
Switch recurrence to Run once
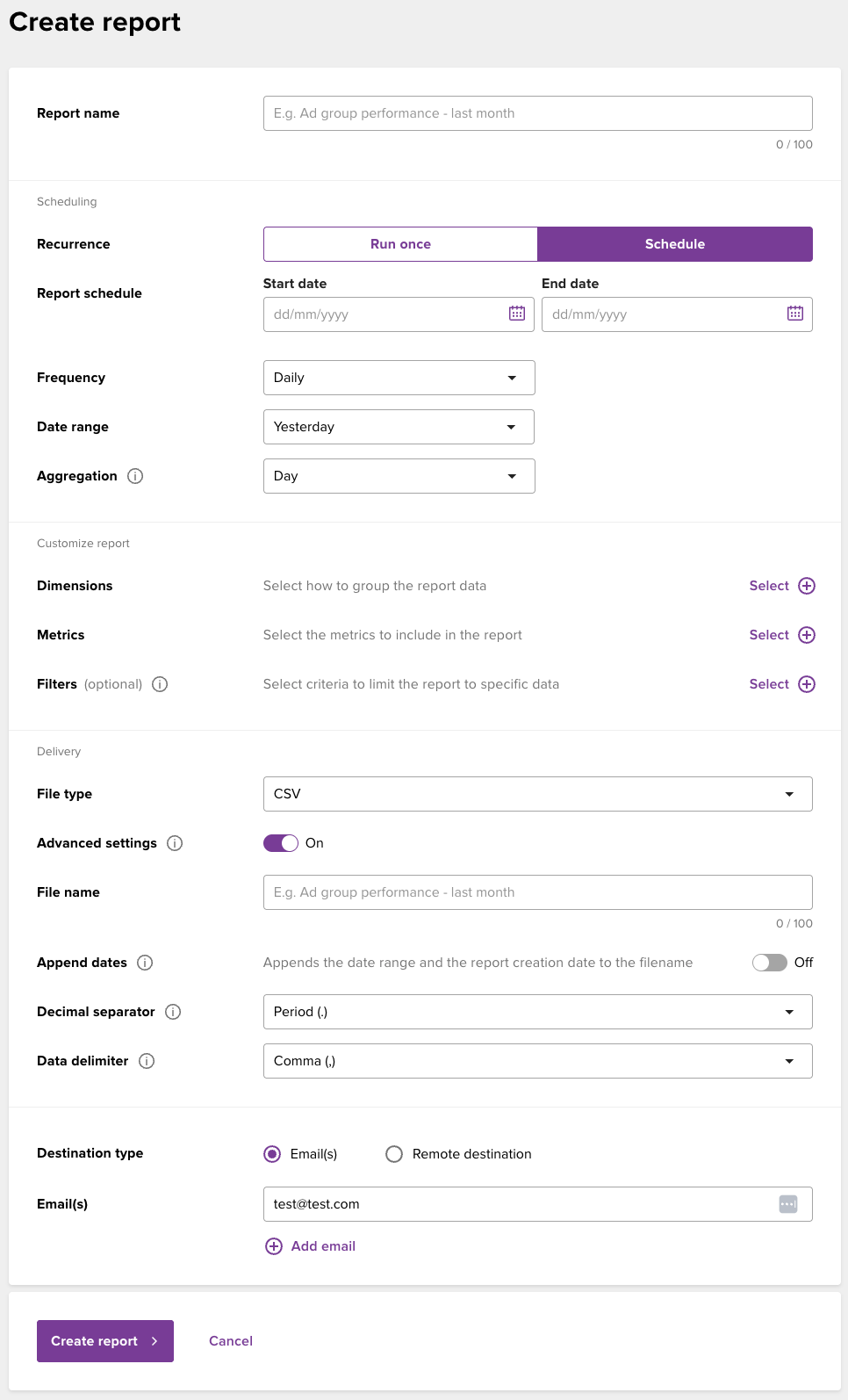pyautogui.click(x=400, y=244)
